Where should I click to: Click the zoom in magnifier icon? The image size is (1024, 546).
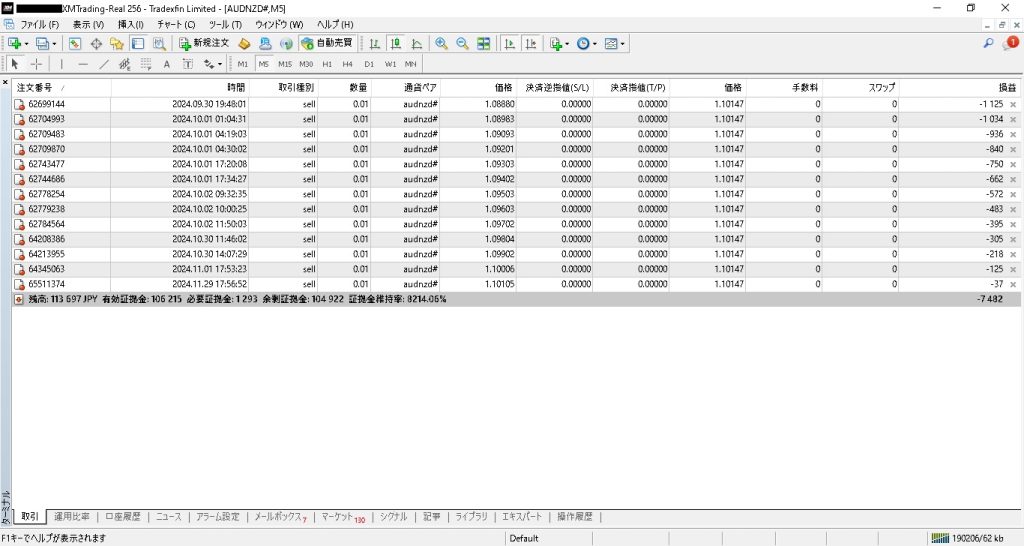coord(441,43)
